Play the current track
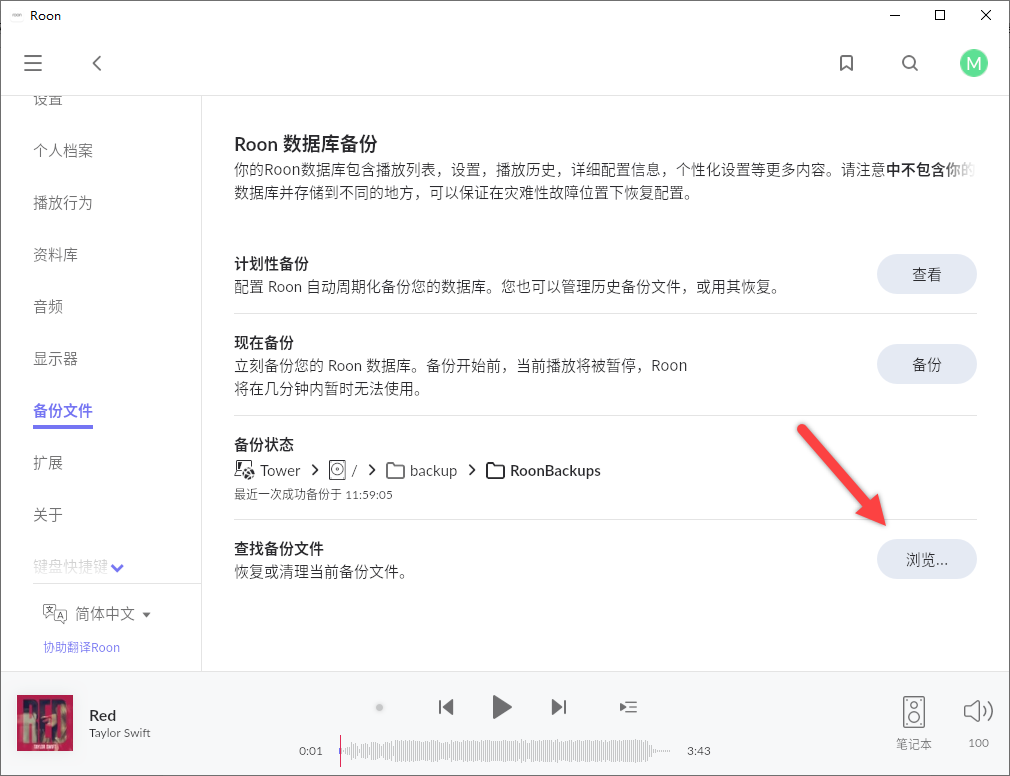 tap(501, 707)
